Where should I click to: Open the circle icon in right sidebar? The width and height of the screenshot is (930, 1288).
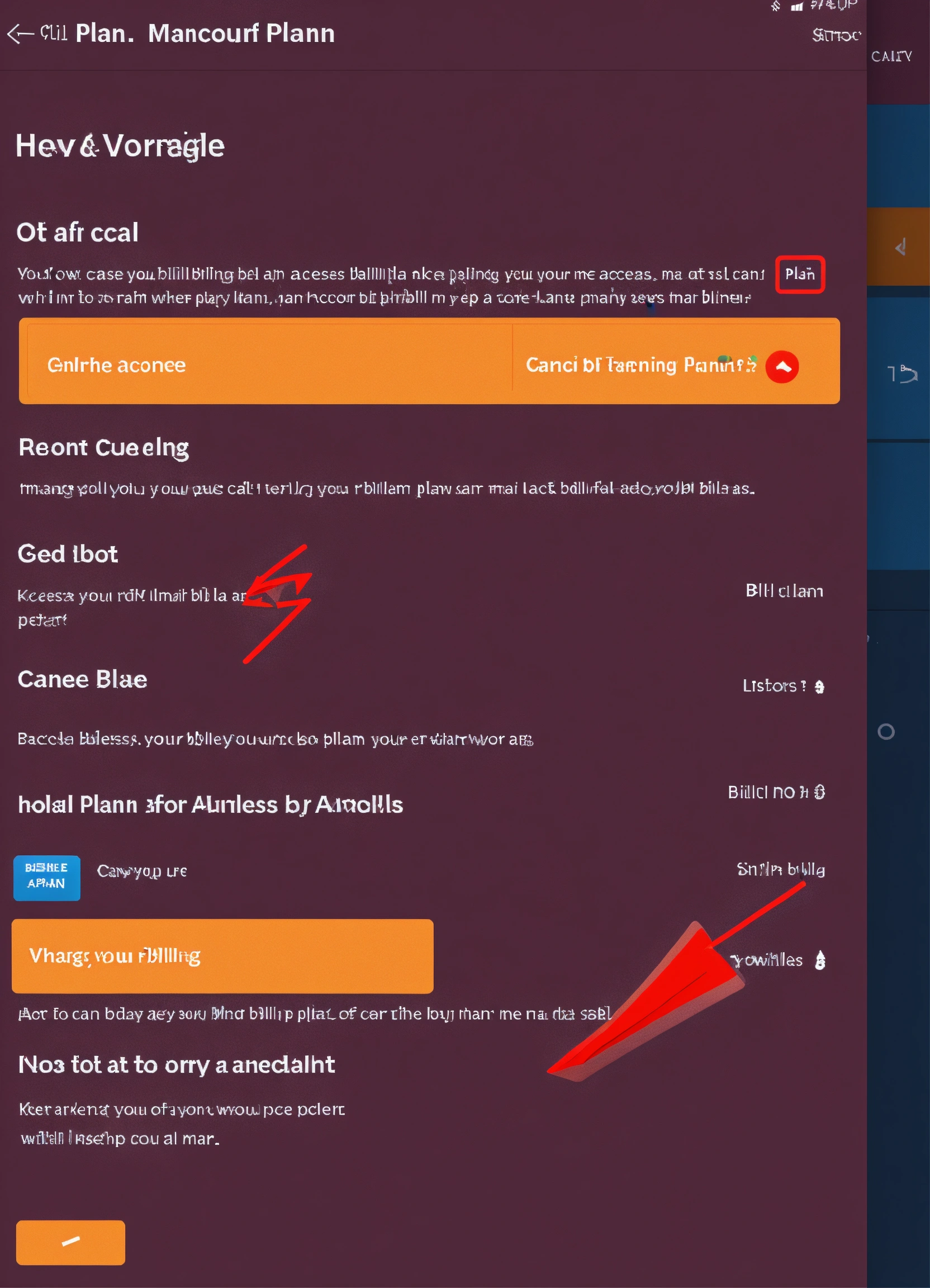(x=886, y=731)
